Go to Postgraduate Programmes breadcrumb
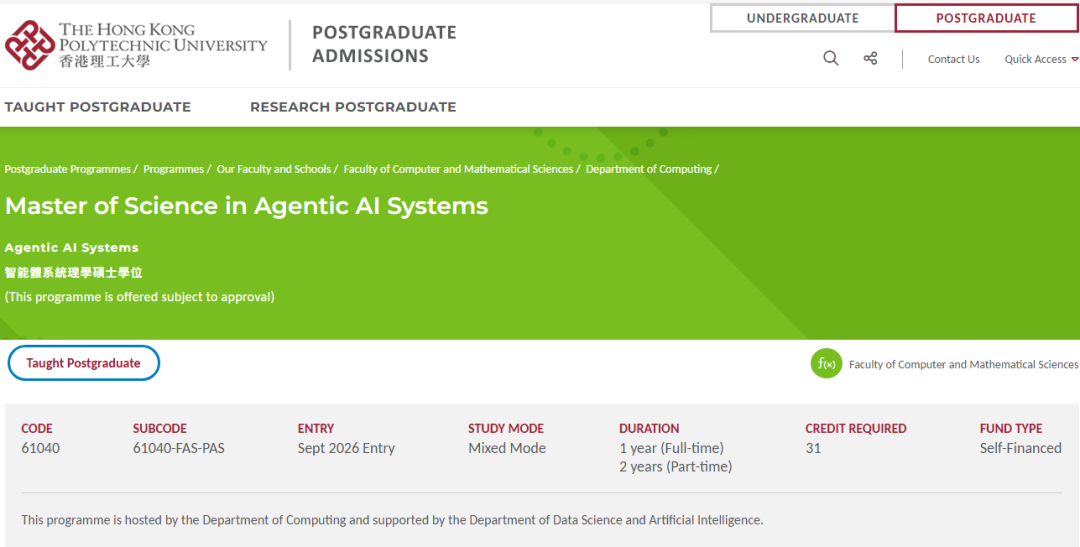Image resolution: width=1080 pixels, height=547 pixels. [x=68, y=170]
